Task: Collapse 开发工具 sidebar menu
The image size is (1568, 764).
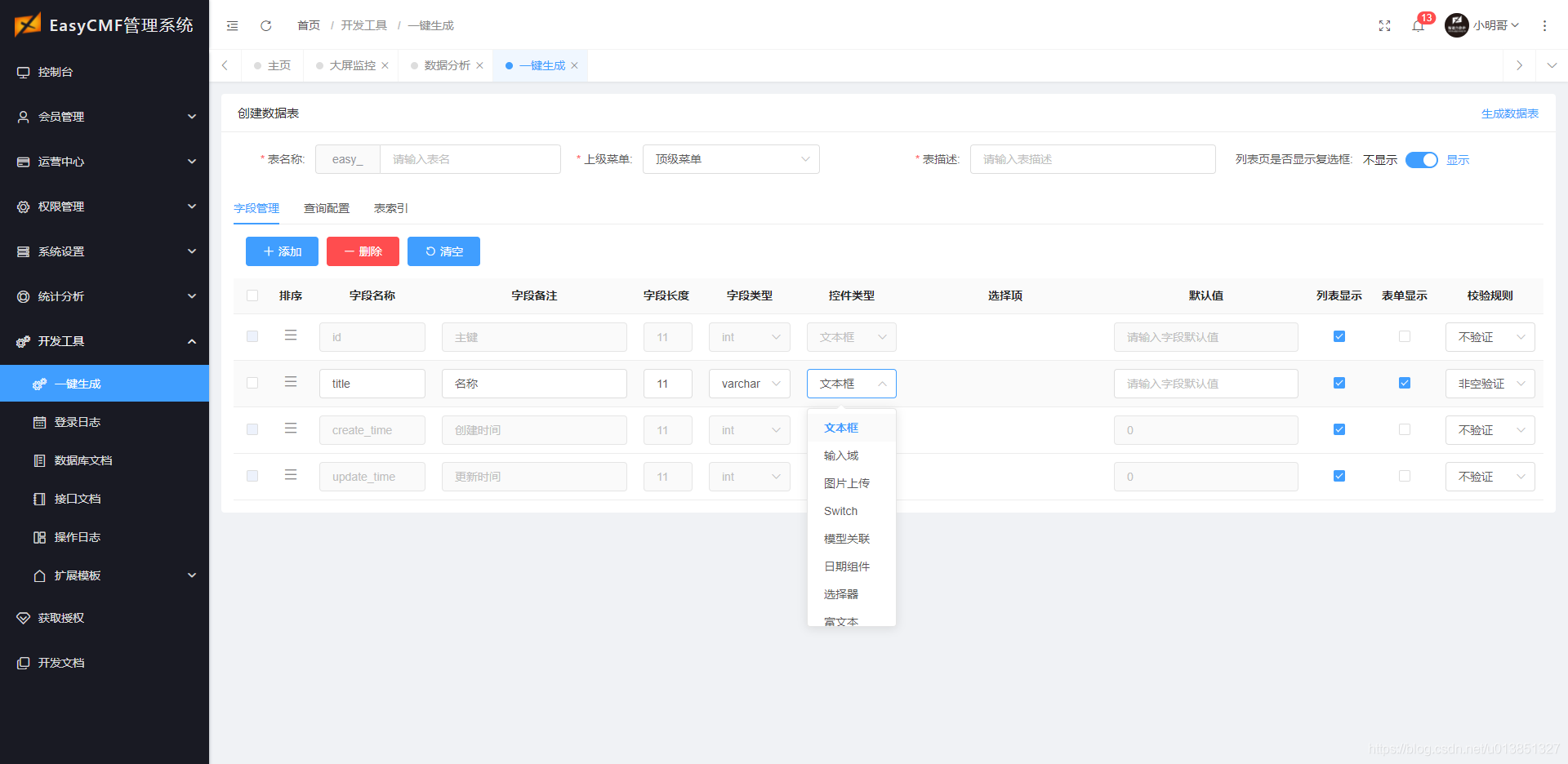Action: click(x=105, y=341)
